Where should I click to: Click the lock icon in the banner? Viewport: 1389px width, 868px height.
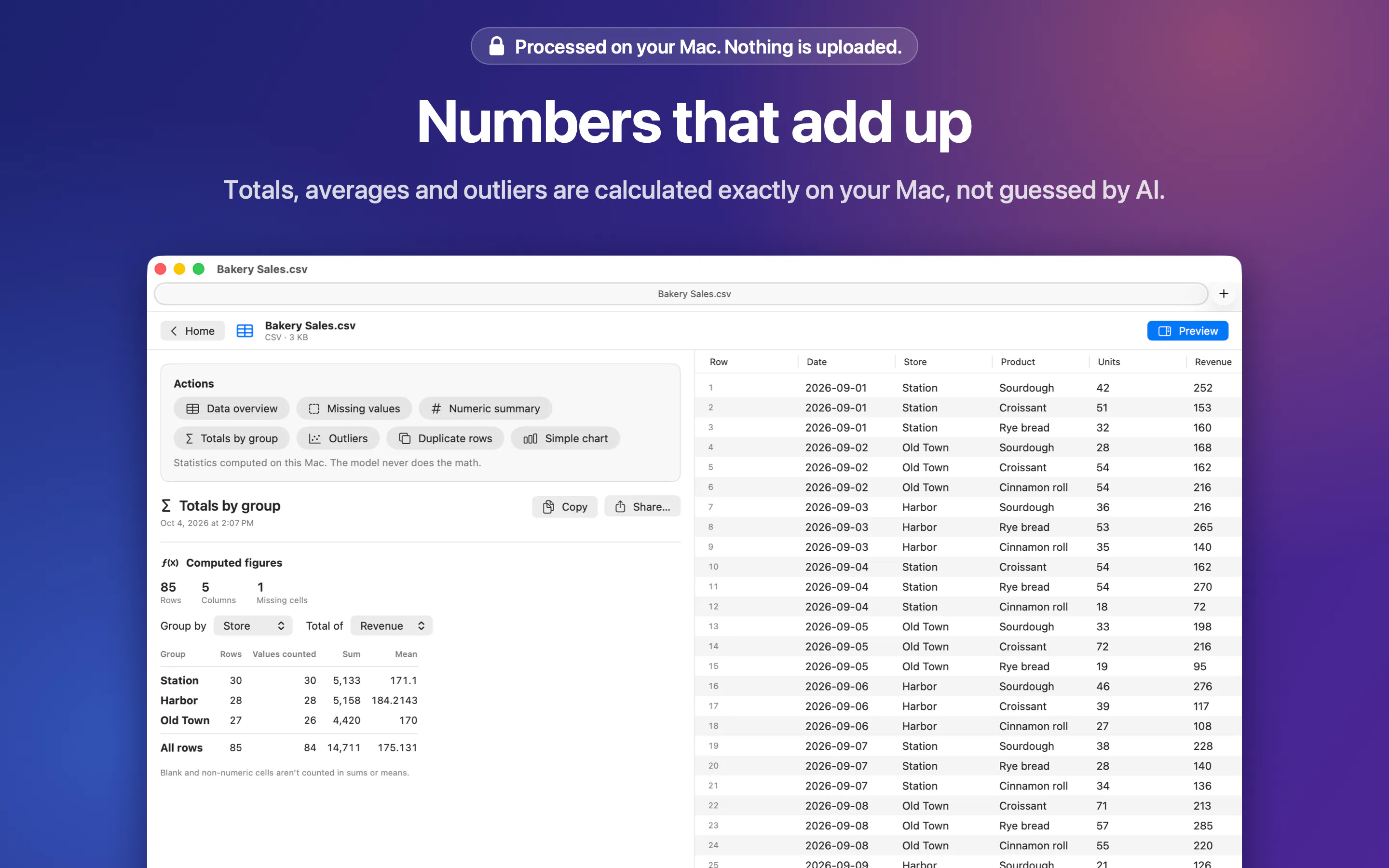(x=496, y=45)
